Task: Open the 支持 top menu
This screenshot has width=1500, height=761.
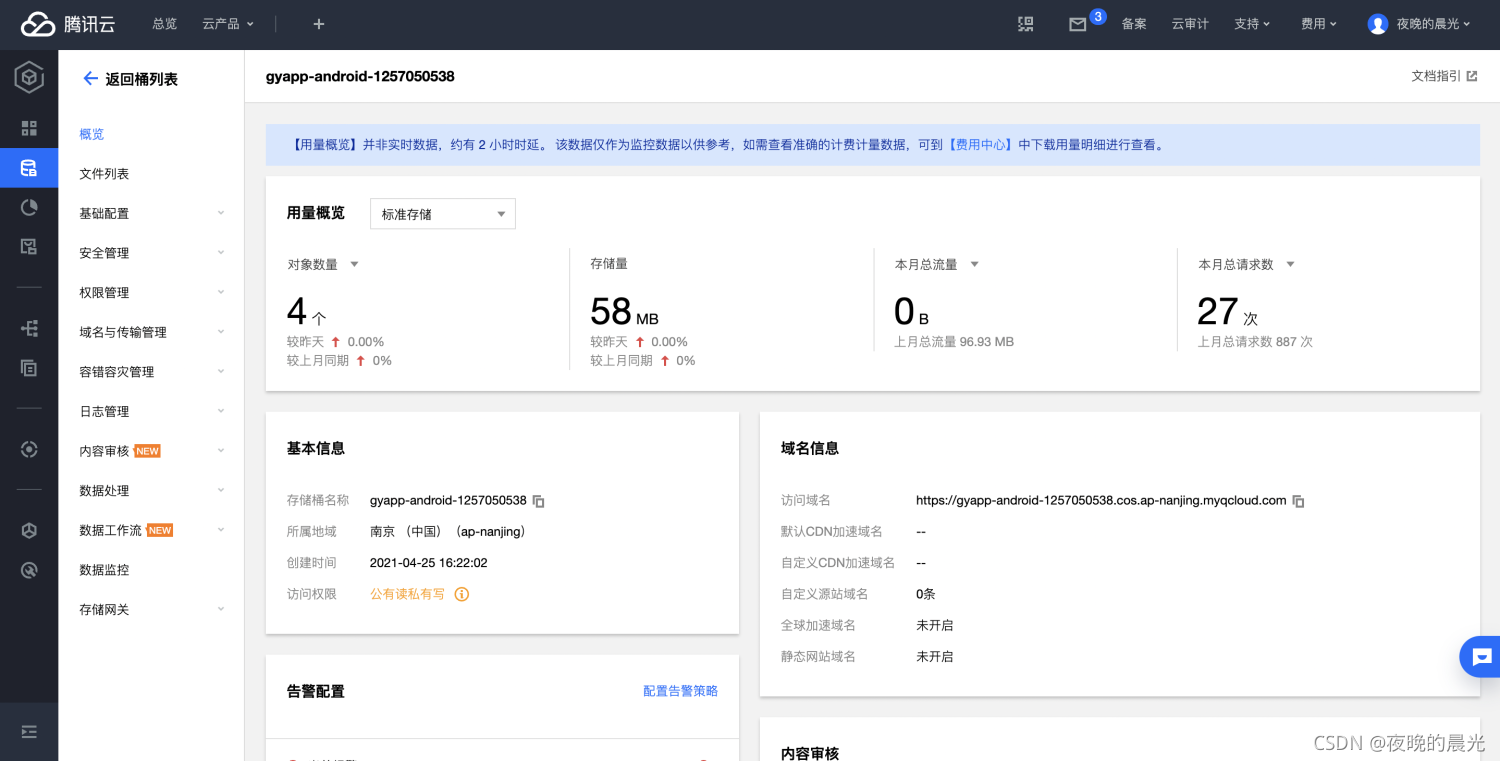Action: (1252, 24)
